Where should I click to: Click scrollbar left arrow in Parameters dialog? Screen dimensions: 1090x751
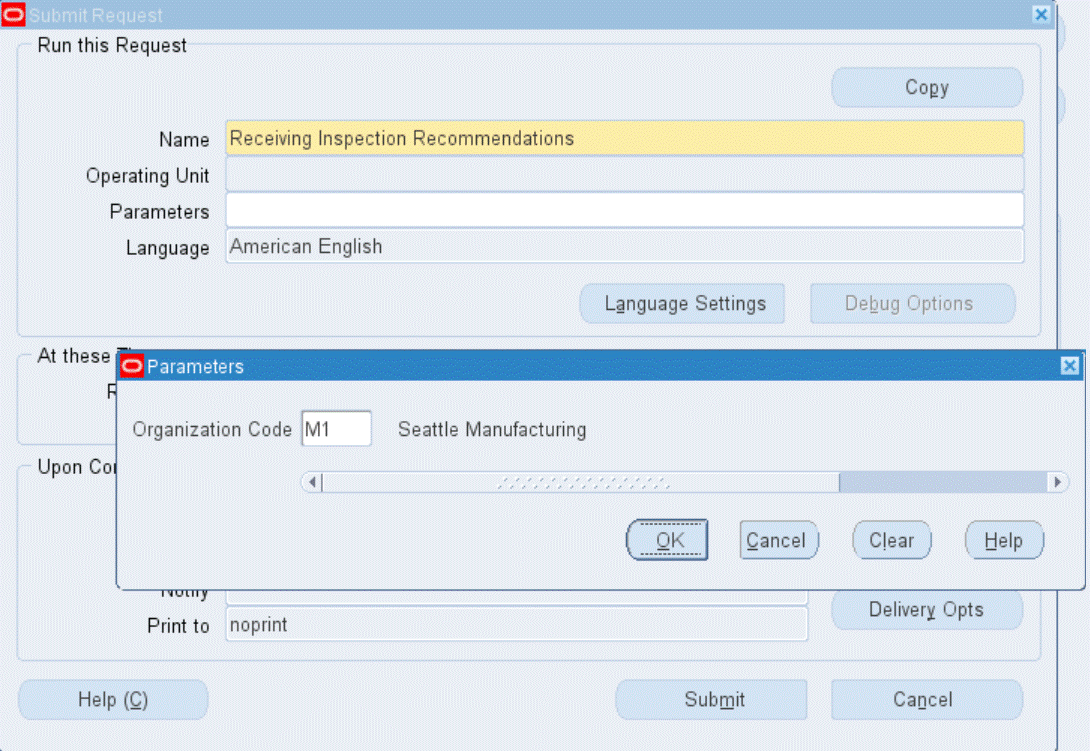click(312, 482)
